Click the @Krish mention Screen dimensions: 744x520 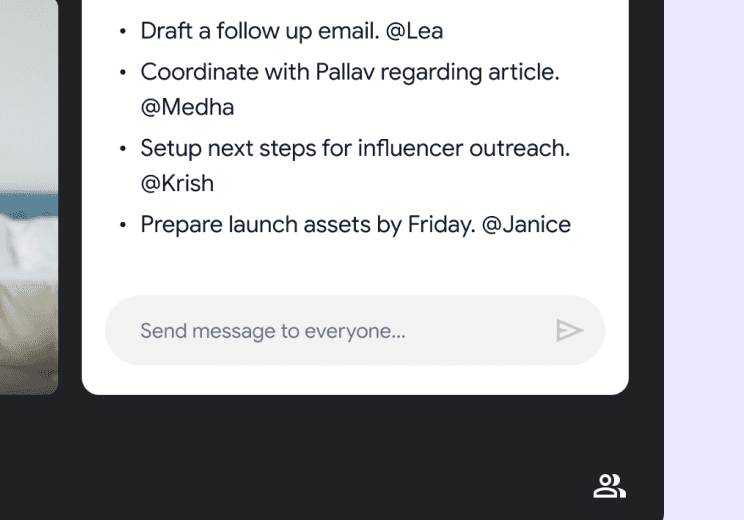pyautogui.click(x=177, y=184)
